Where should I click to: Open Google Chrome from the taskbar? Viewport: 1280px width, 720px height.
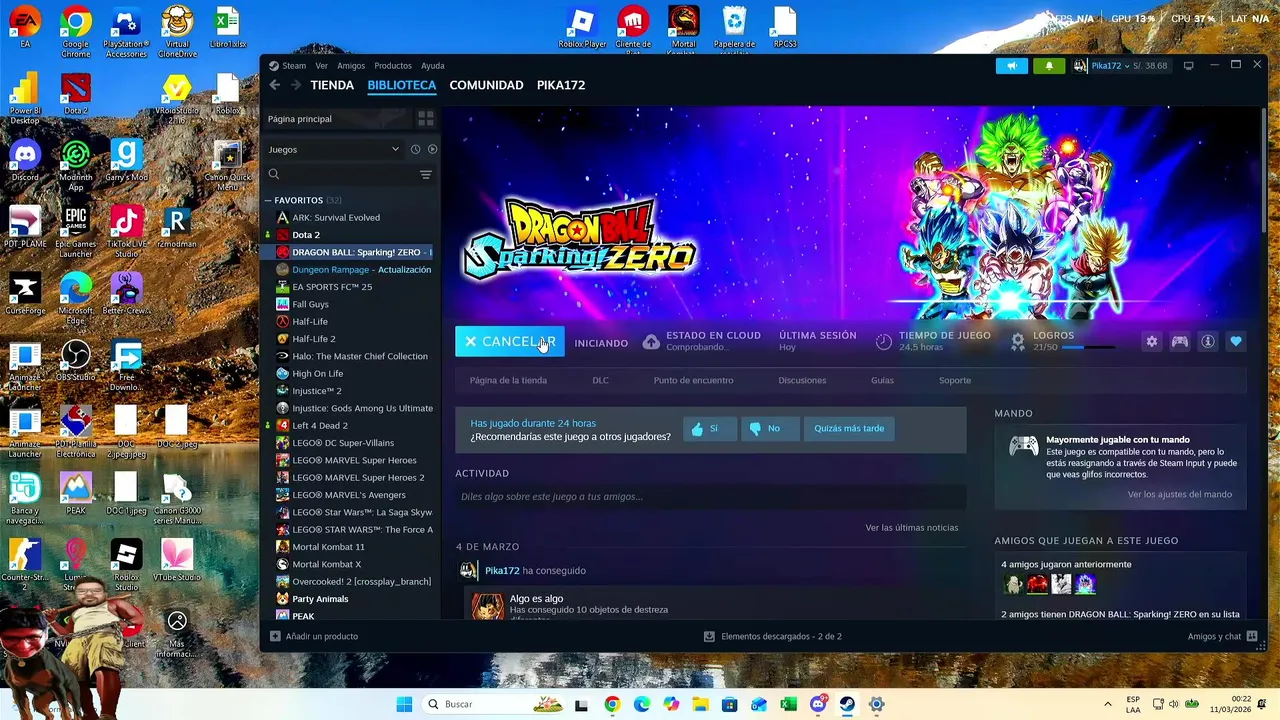pos(612,704)
